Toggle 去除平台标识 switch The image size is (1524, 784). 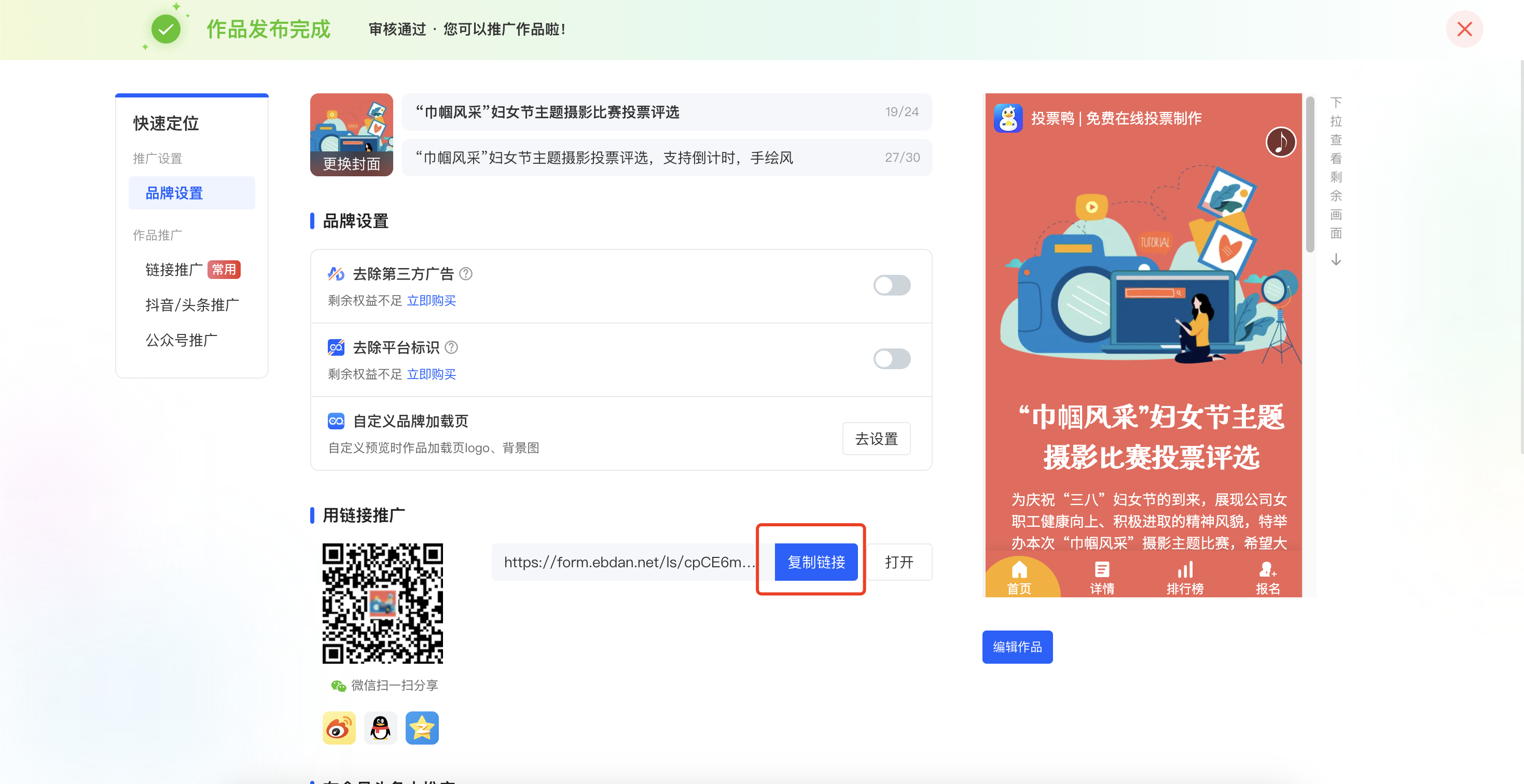(892, 359)
